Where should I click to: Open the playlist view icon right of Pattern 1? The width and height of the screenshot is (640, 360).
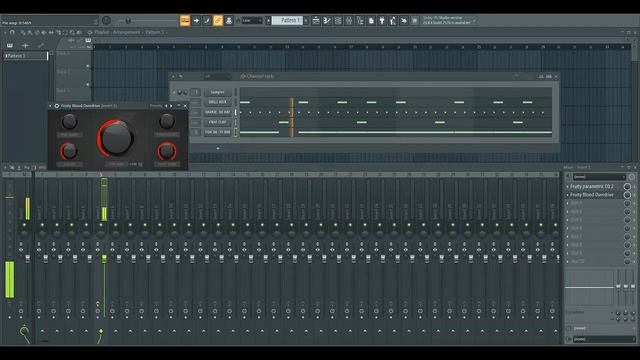316,20
